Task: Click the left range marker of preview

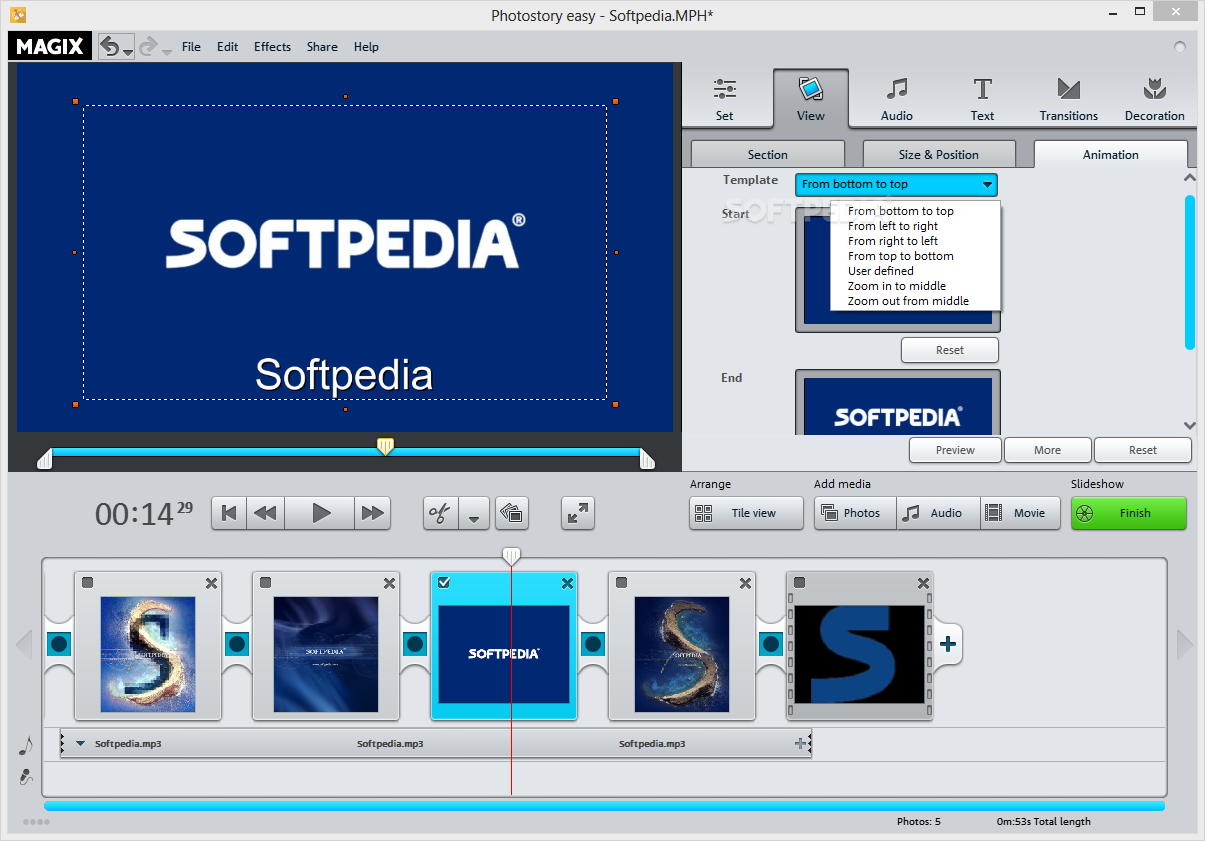Action: pos(44,458)
